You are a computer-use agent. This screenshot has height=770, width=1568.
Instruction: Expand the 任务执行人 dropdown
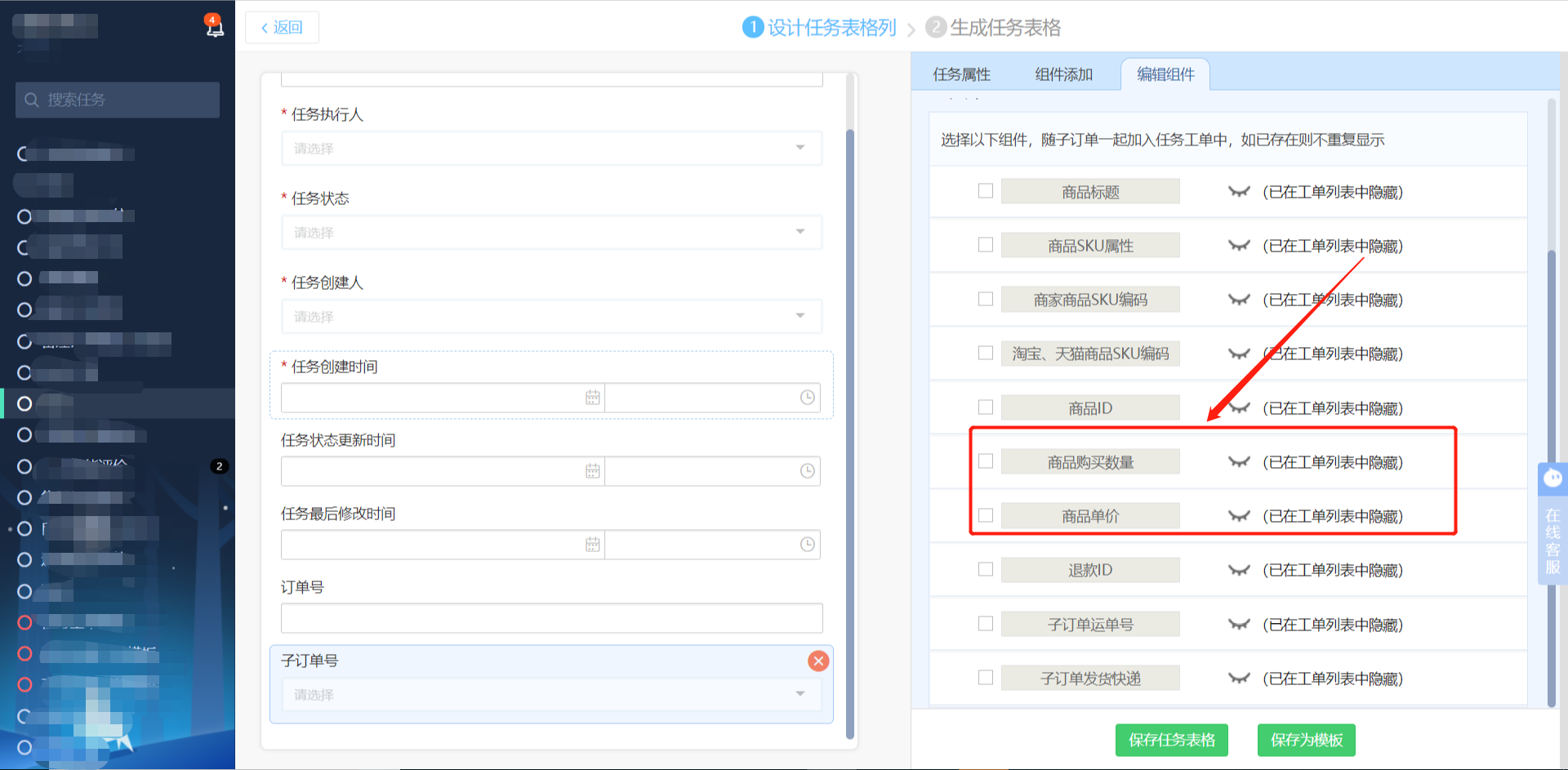[x=551, y=149]
